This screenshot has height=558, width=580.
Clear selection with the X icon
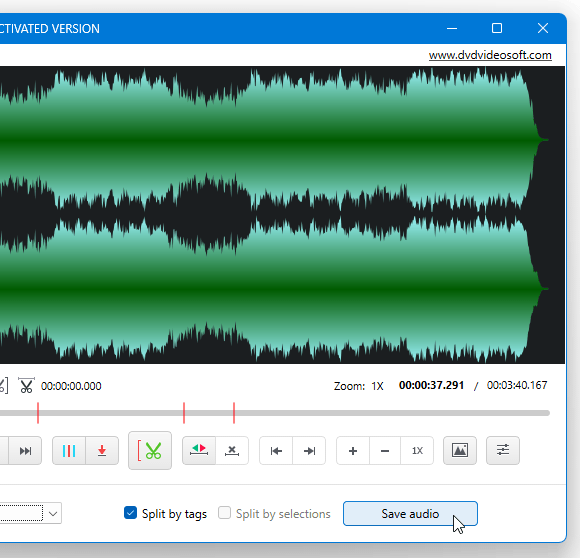click(x=232, y=451)
